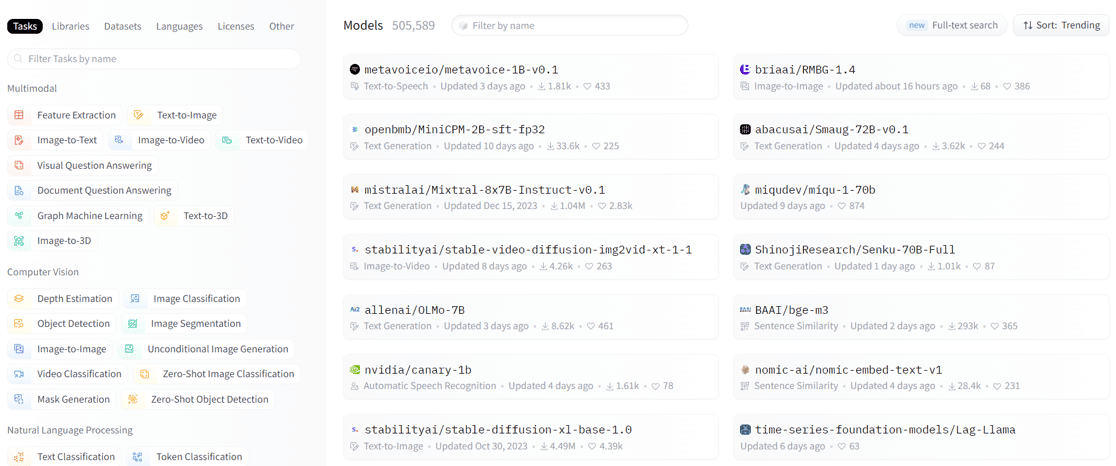Open abacusai/Smaug-72B-v0.1 model
The image size is (1116, 466).
click(921, 137)
